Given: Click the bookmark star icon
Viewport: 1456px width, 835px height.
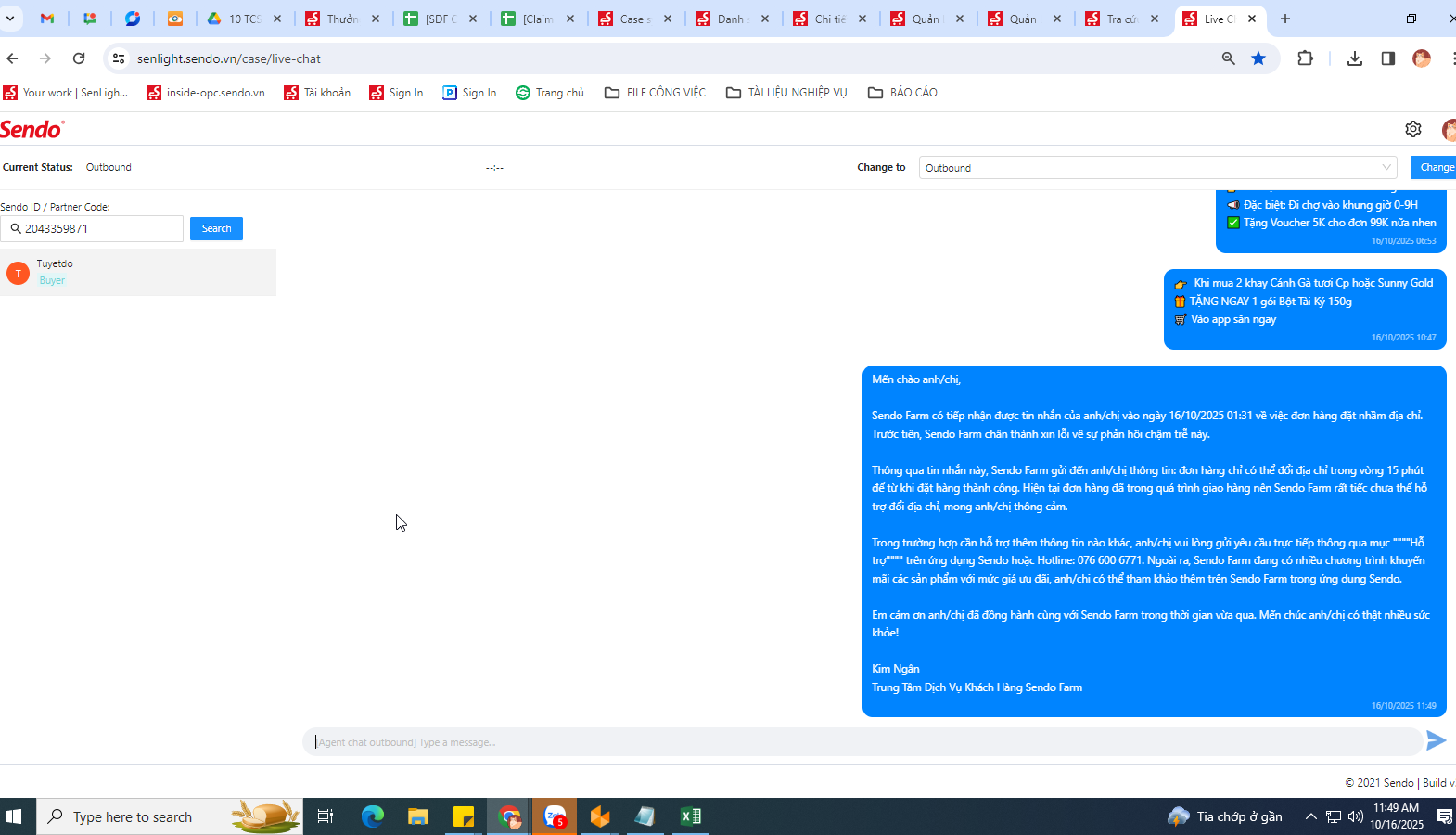Looking at the screenshot, I should coord(1258,58).
